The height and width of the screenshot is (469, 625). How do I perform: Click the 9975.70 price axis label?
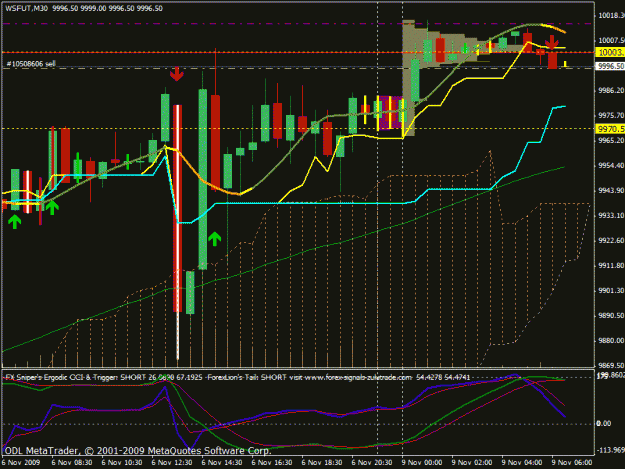coord(611,115)
